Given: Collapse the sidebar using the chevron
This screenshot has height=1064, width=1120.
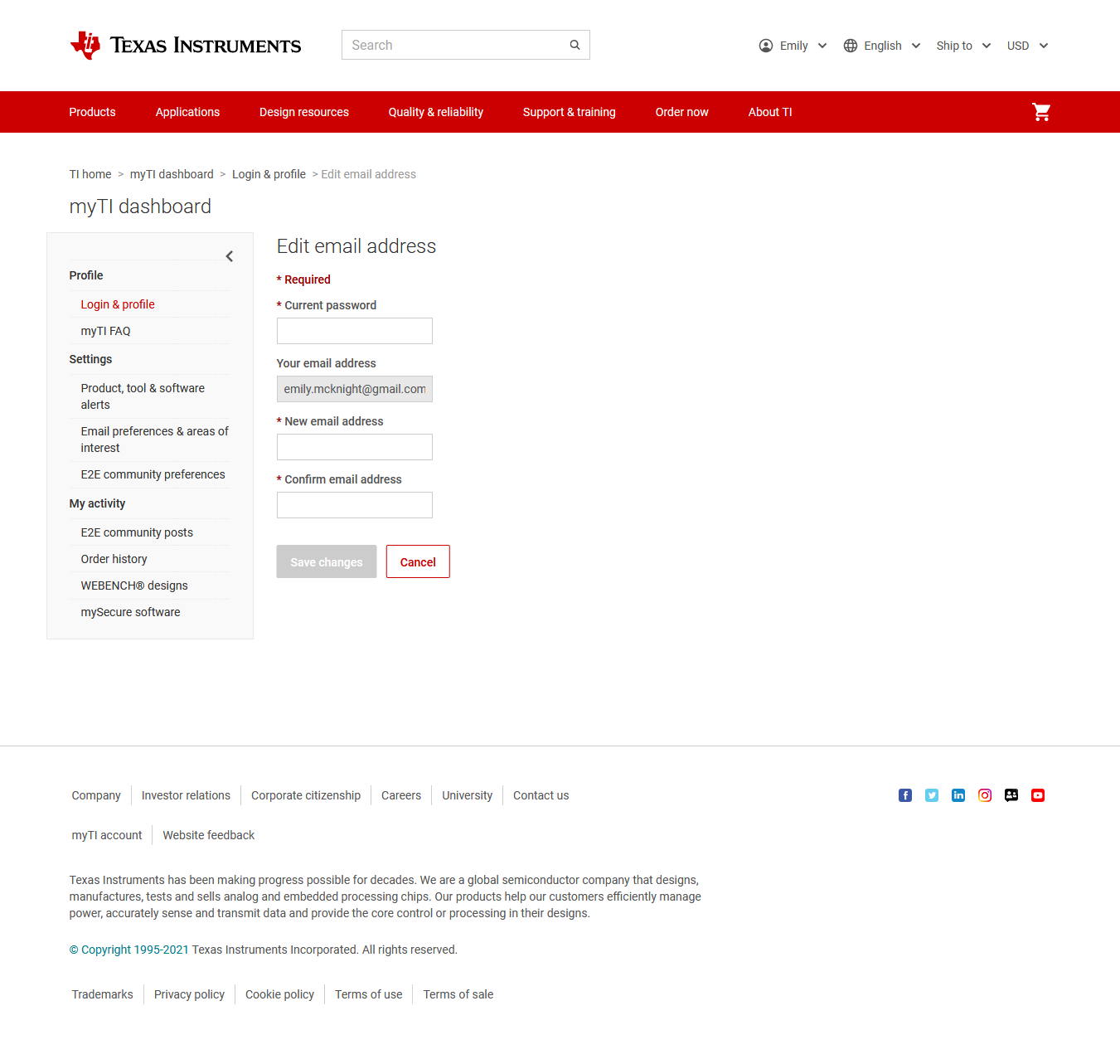Looking at the screenshot, I should coord(230,256).
